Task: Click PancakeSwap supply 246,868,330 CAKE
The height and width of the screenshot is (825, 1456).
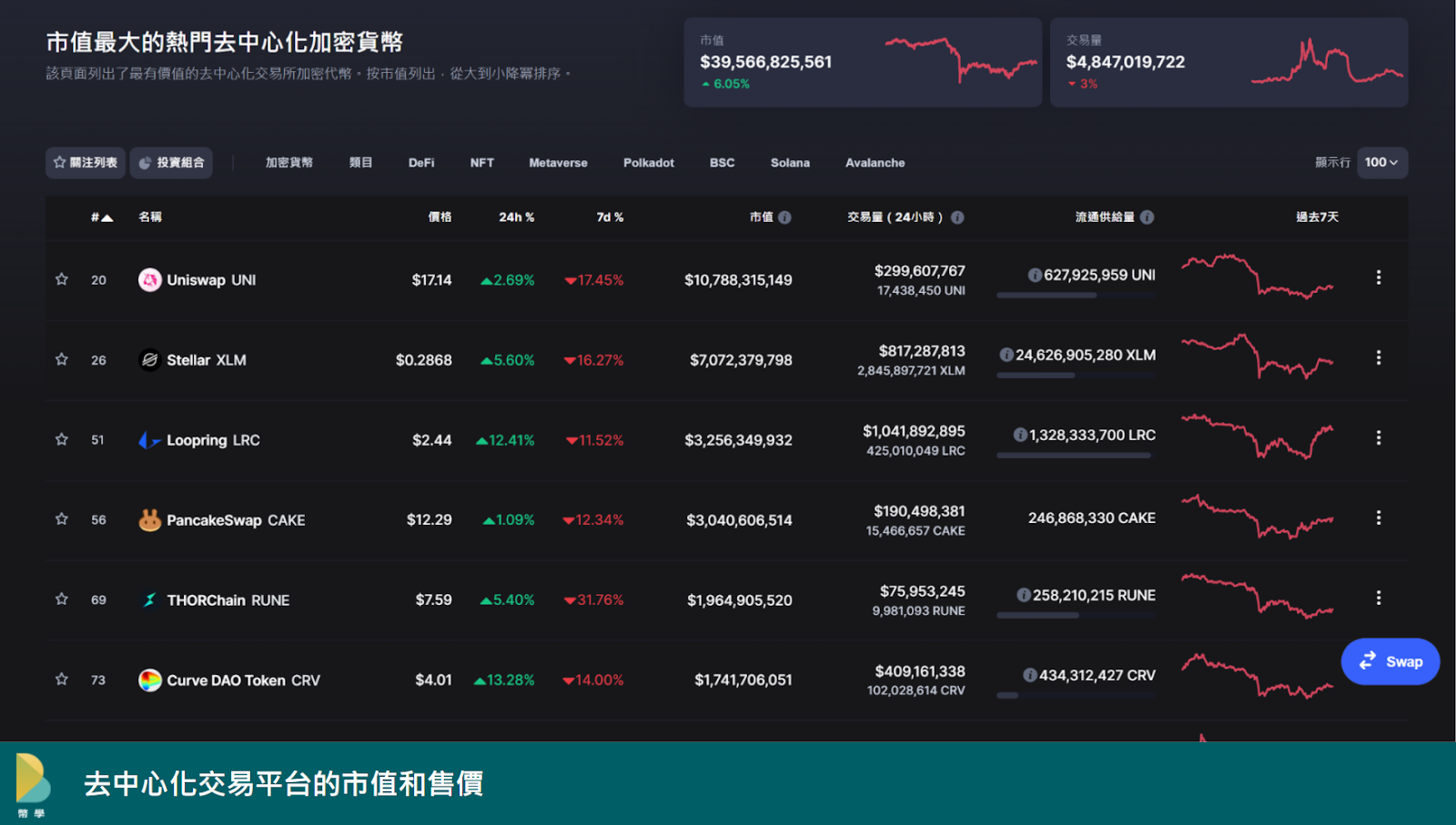Action: [1092, 518]
